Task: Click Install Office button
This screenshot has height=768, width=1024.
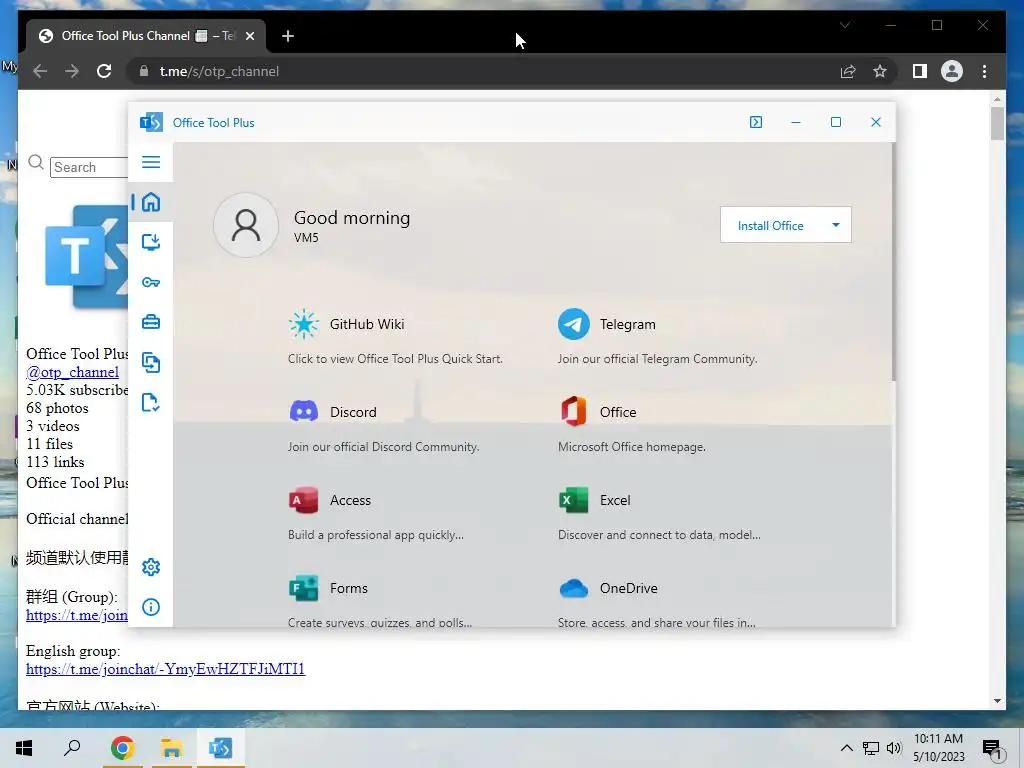Action: [x=771, y=225]
